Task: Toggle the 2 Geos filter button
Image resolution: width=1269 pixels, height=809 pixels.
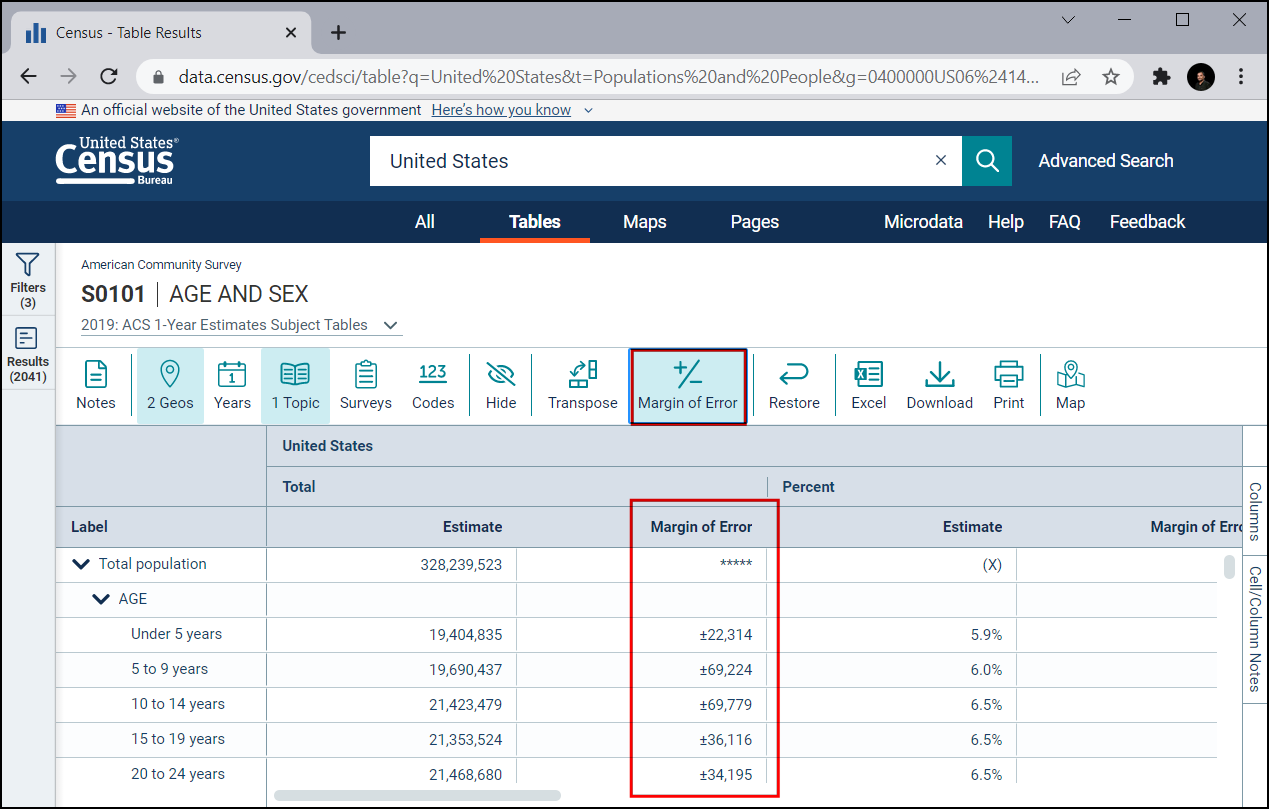Action: (x=170, y=385)
